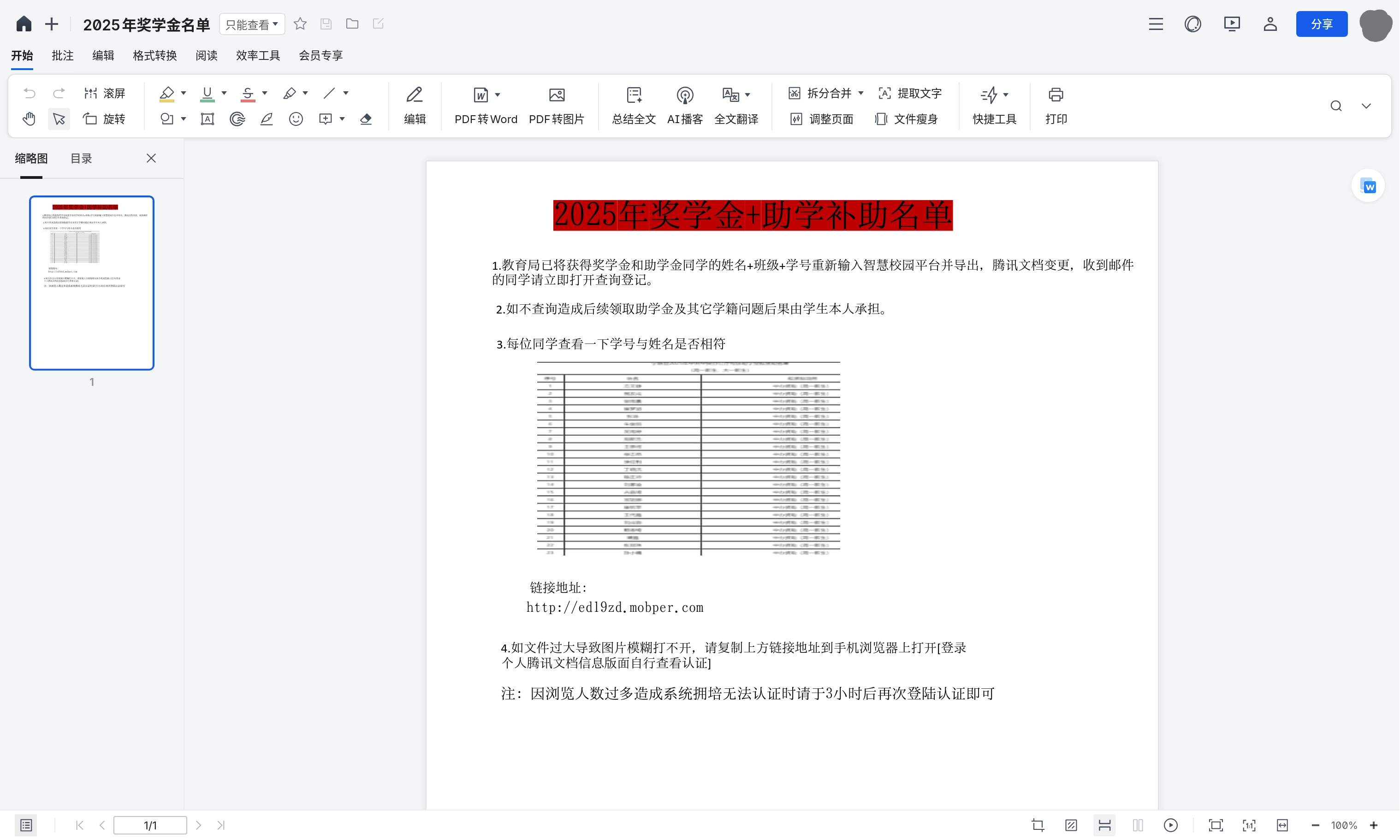Apply the green underline annotation tool
Viewport: 1400px width, 840px height.
[x=207, y=94]
